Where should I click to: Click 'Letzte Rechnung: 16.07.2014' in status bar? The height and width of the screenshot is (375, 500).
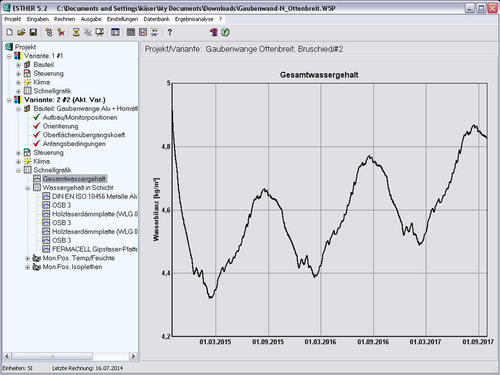(x=87, y=368)
